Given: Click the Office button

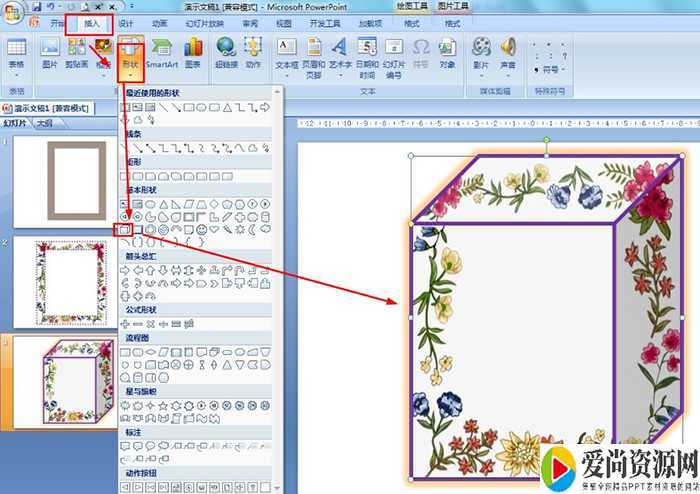Looking at the screenshot, I should (12, 12).
